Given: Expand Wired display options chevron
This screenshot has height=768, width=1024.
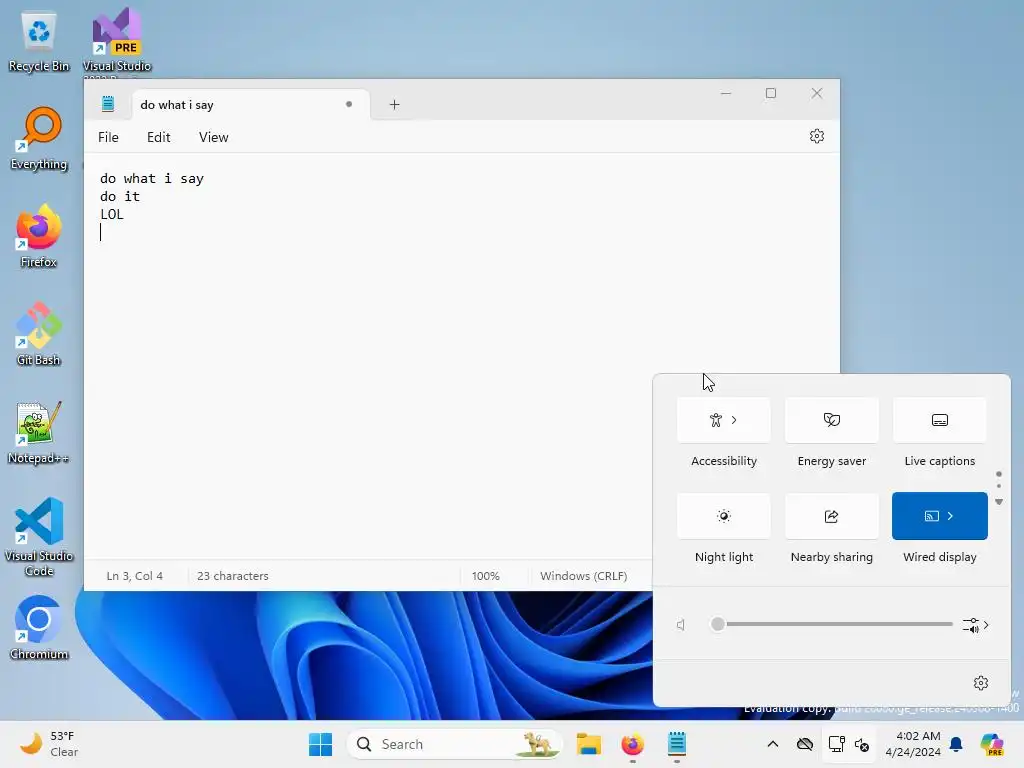Looking at the screenshot, I should [950, 516].
